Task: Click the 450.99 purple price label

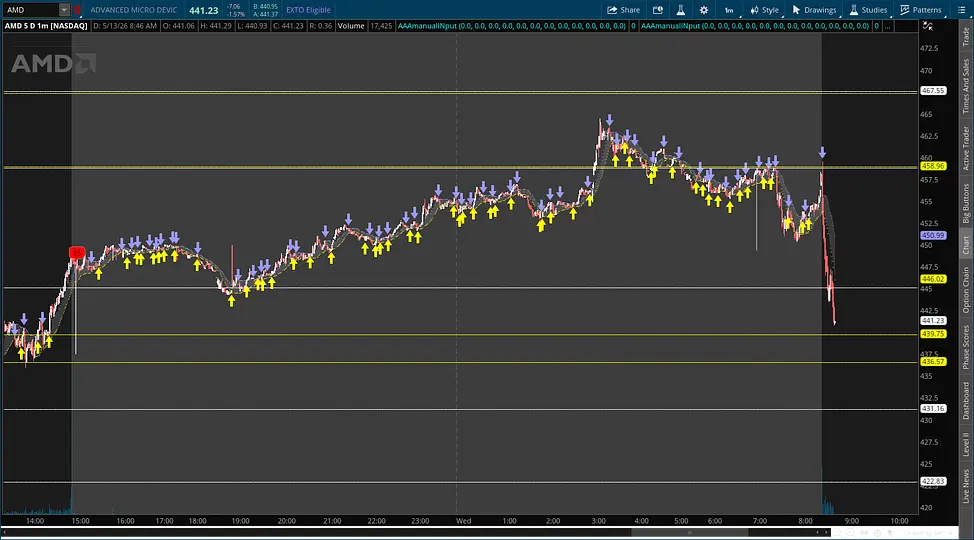Action: (933, 236)
